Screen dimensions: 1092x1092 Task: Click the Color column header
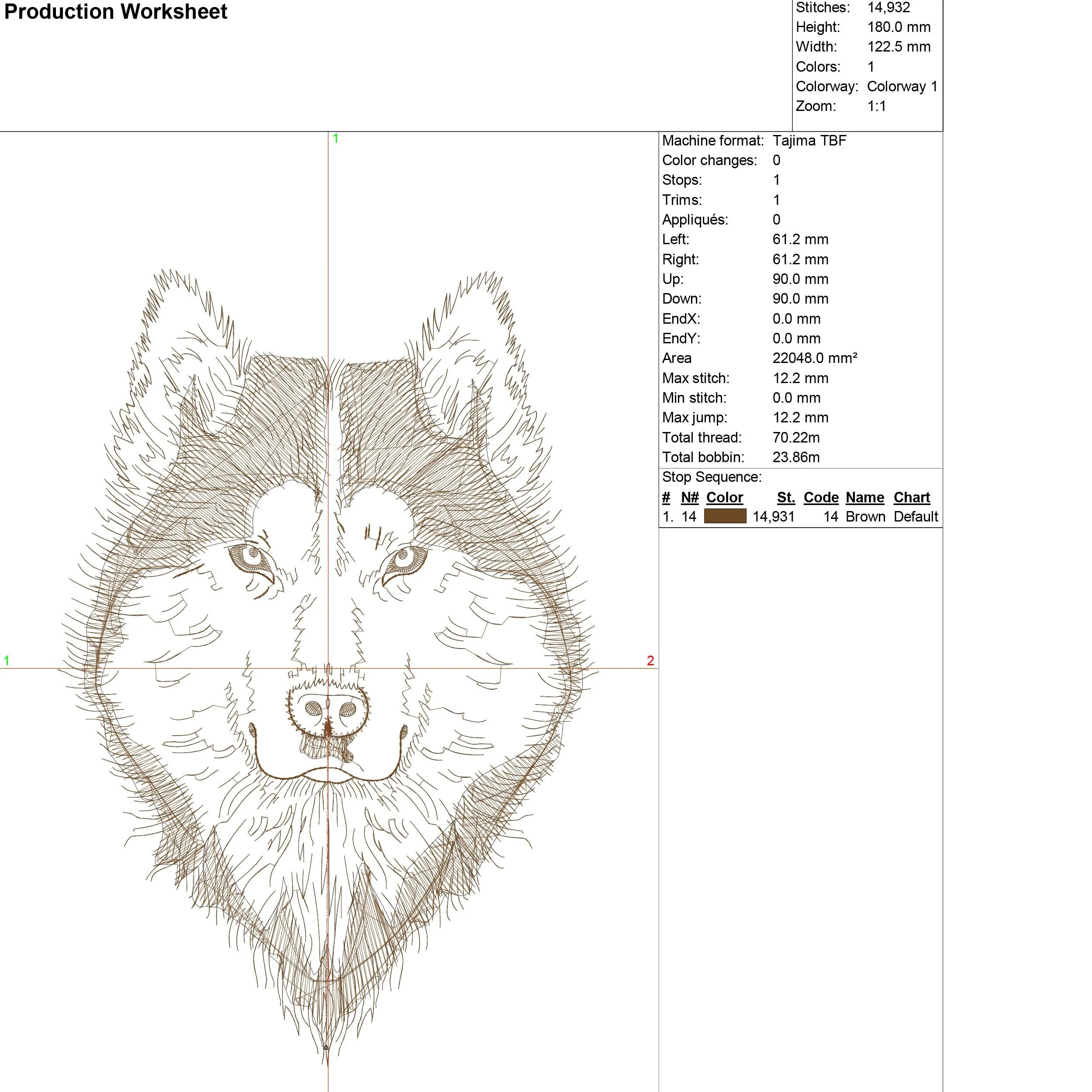pyautogui.click(x=724, y=498)
